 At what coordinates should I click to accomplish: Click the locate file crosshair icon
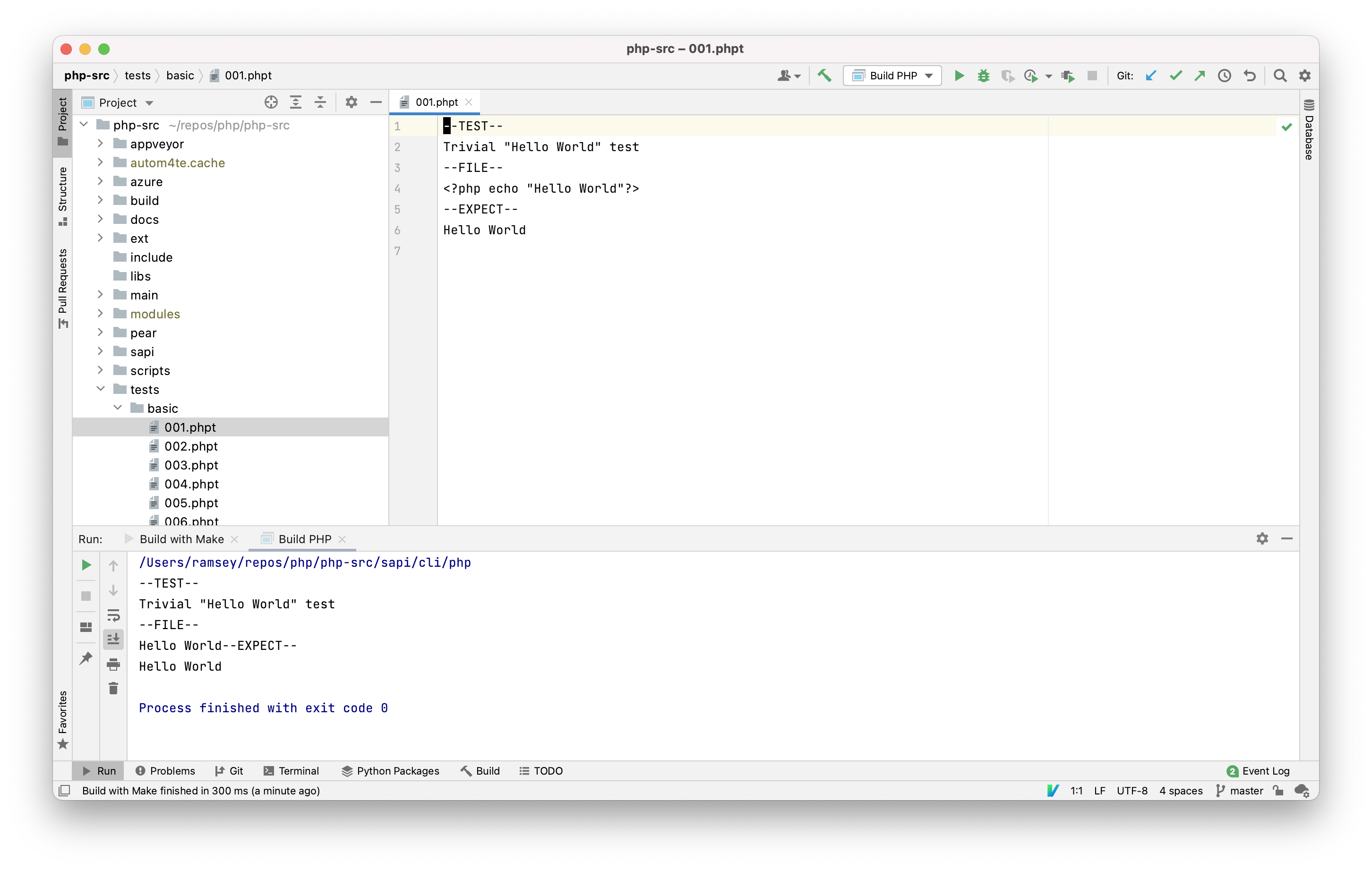[x=271, y=102]
